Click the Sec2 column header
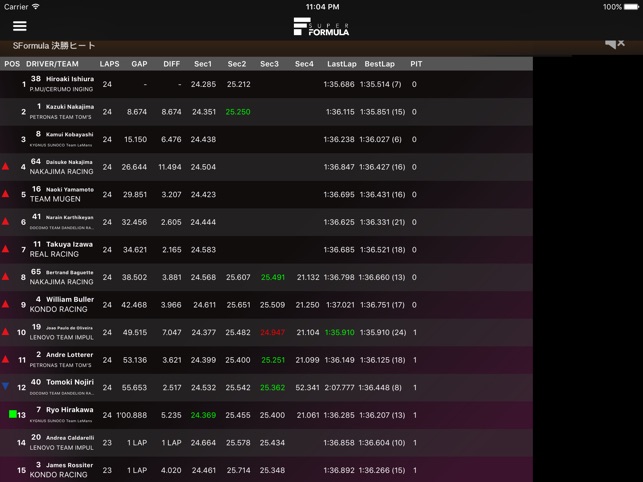This screenshot has width=643, height=482. (x=237, y=64)
